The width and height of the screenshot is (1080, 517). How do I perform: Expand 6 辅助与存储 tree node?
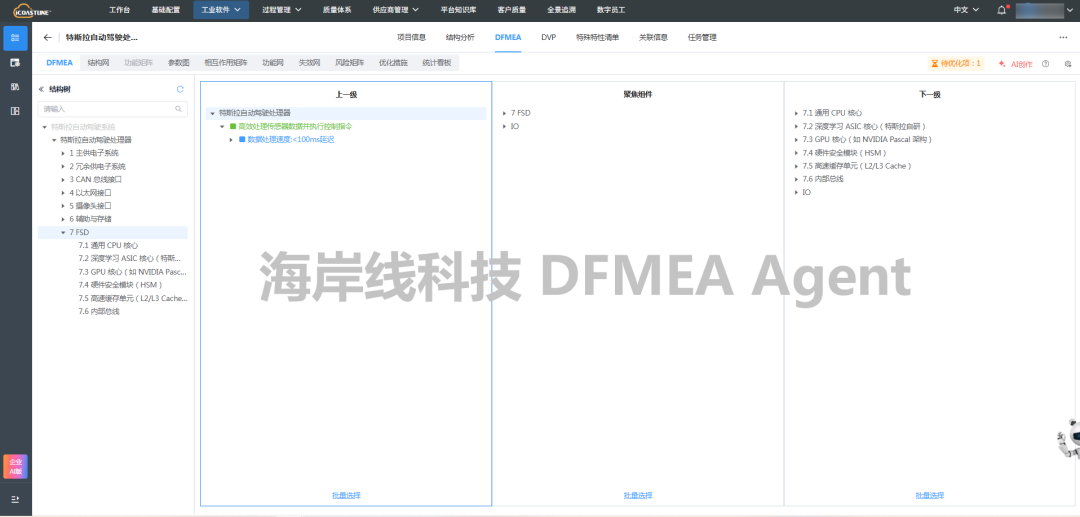click(63, 219)
